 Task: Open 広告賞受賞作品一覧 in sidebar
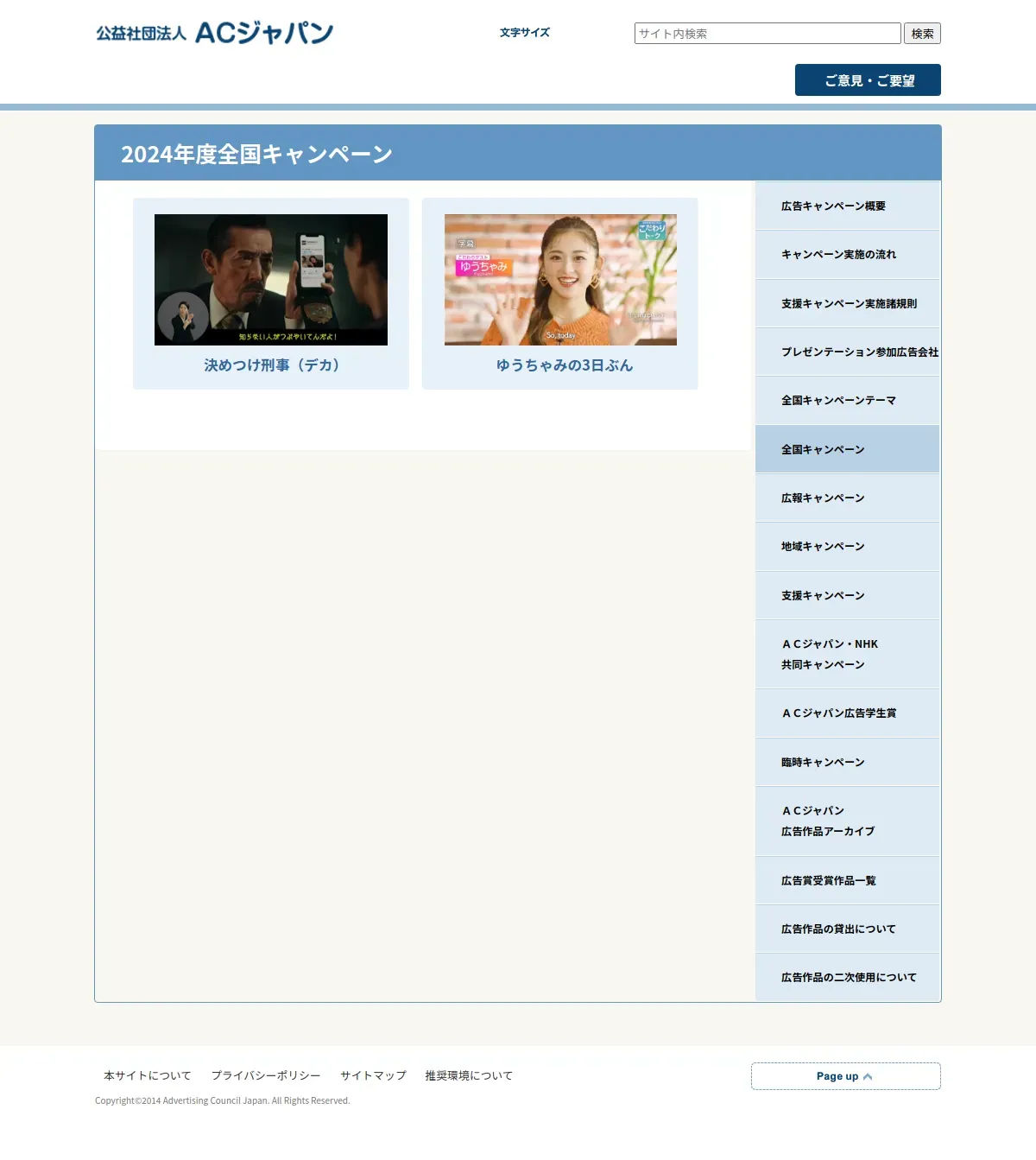click(848, 880)
